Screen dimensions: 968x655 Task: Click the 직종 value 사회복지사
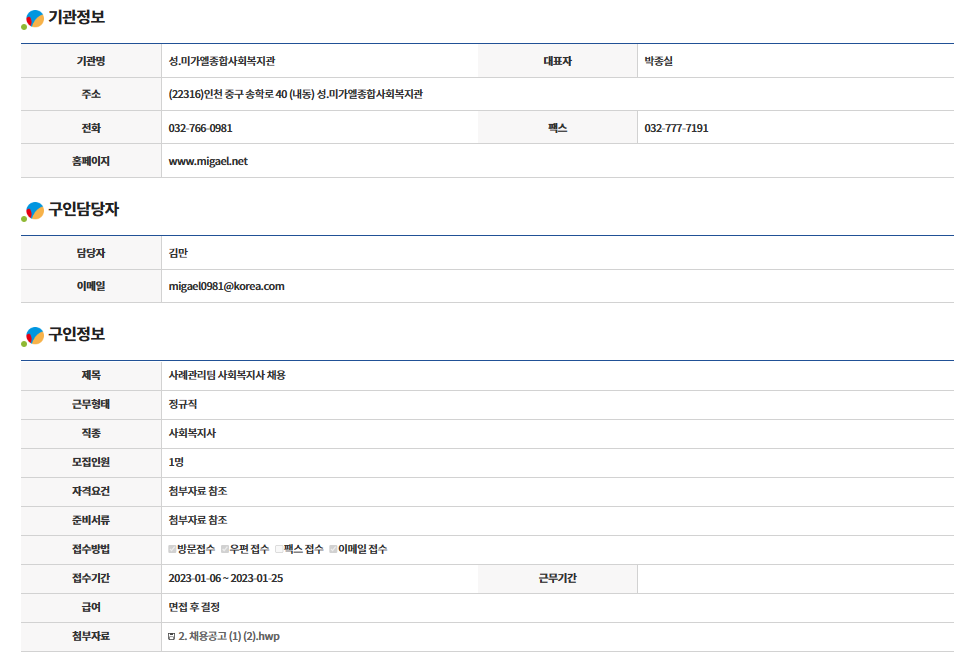click(x=193, y=433)
